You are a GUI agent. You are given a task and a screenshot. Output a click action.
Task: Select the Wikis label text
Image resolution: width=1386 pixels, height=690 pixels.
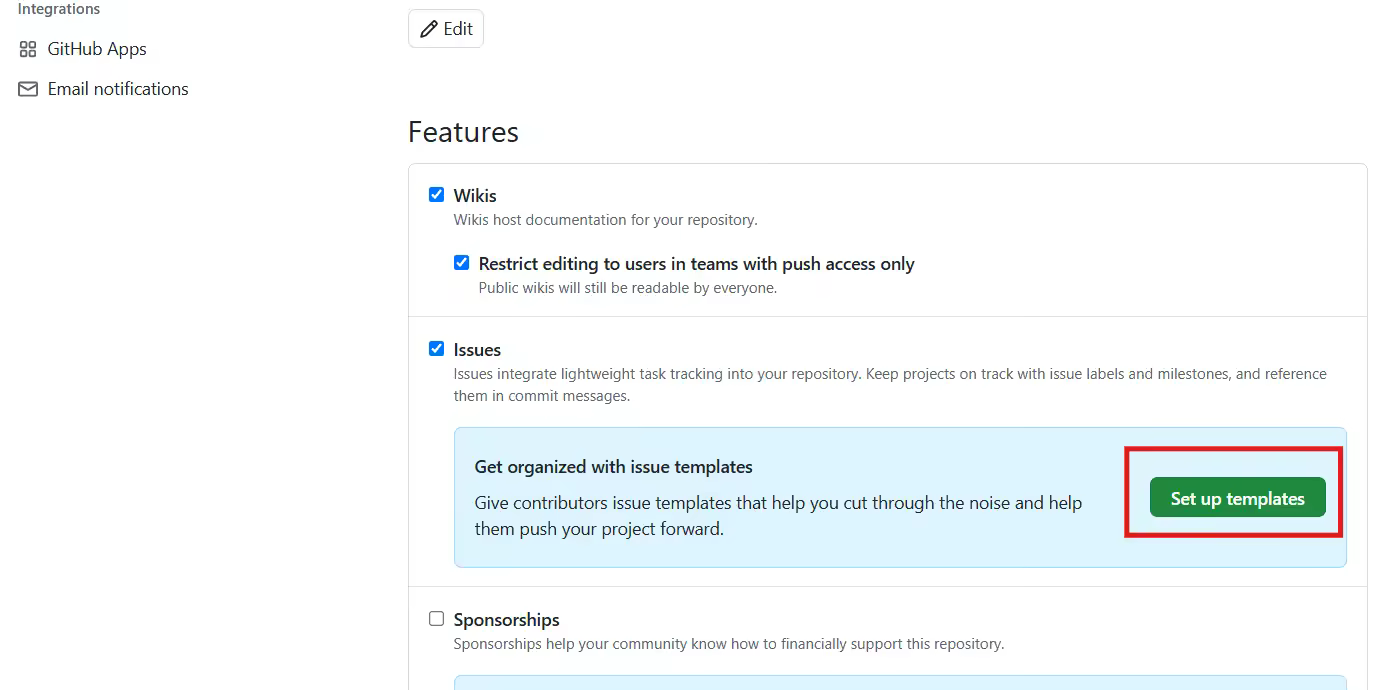476,195
